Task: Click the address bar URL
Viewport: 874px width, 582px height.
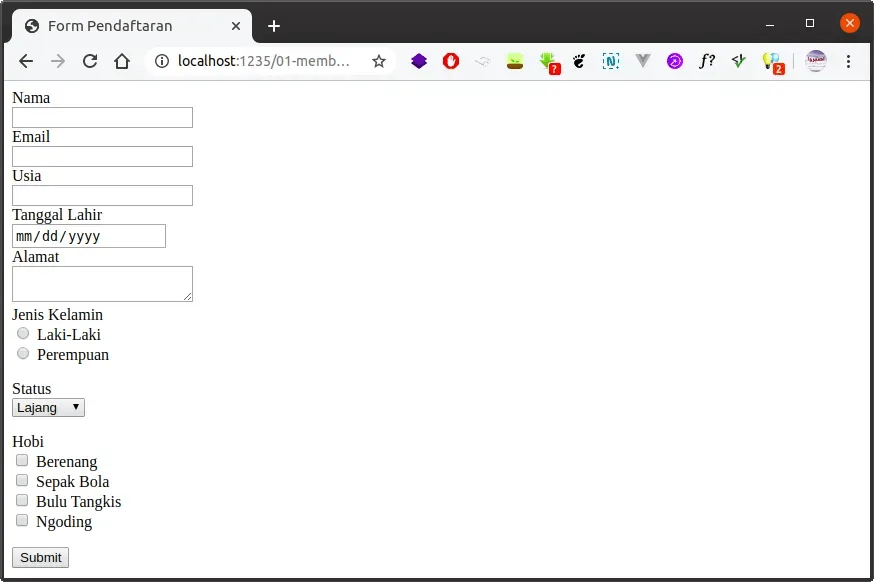Action: pos(264,61)
